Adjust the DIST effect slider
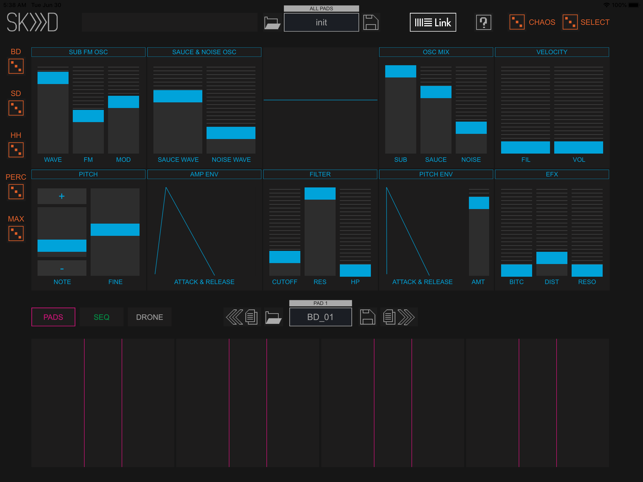Screen dimensions: 643x482 (552, 232)
